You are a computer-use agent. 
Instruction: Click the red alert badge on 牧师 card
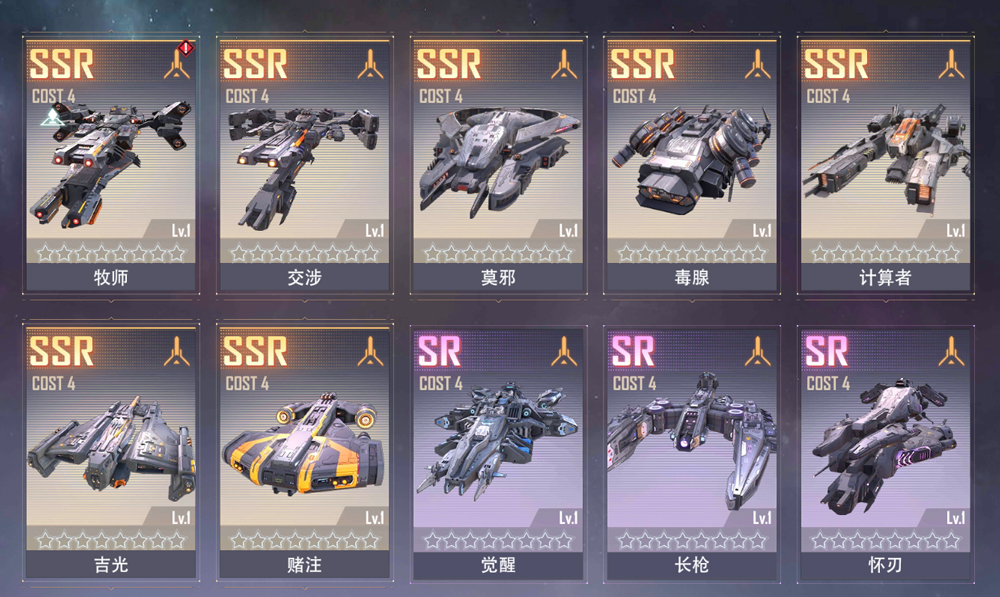point(186,48)
